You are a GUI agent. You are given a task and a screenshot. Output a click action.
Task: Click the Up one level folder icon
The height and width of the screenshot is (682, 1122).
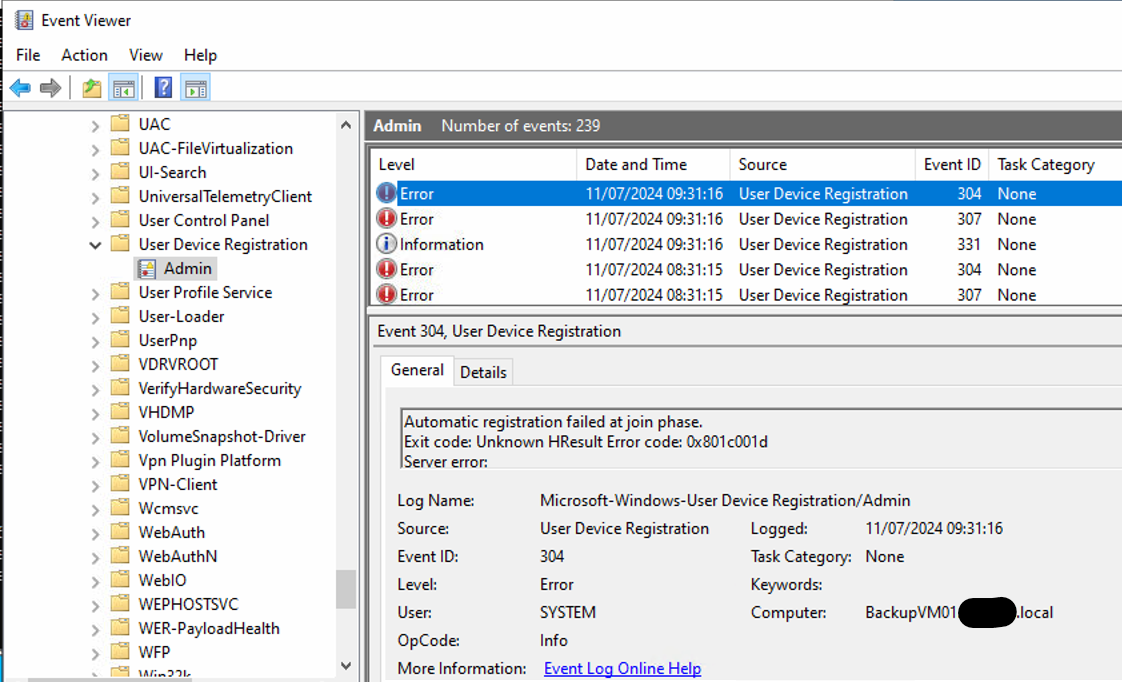[92, 88]
